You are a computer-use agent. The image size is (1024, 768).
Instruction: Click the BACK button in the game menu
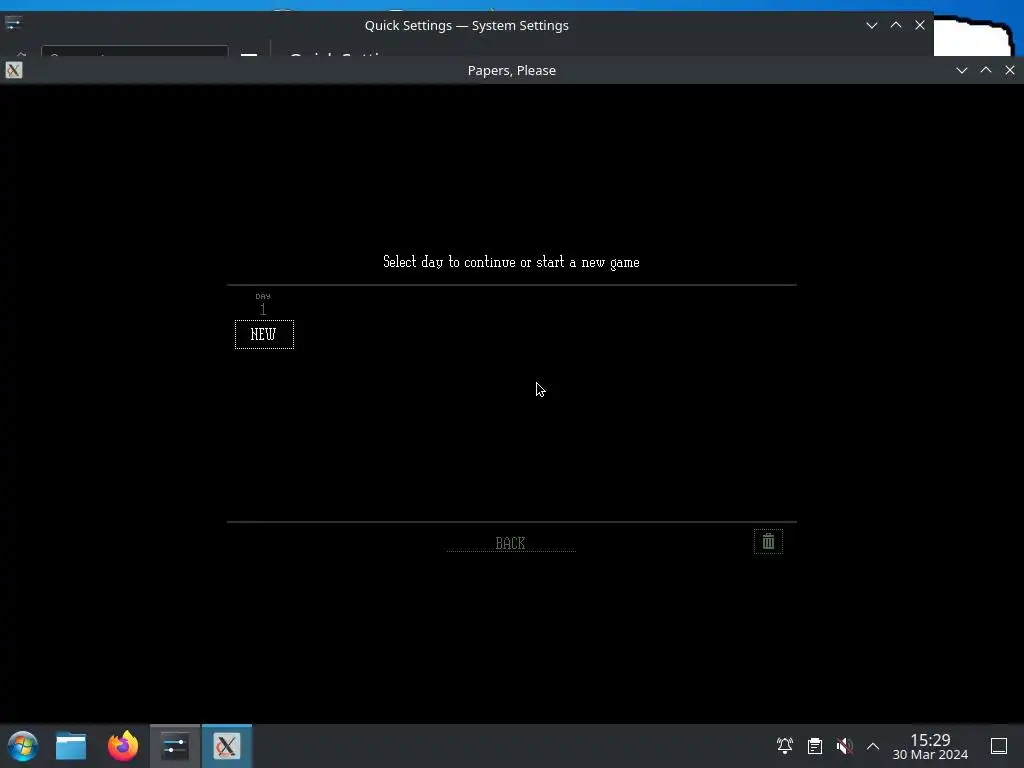pyautogui.click(x=511, y=543)
